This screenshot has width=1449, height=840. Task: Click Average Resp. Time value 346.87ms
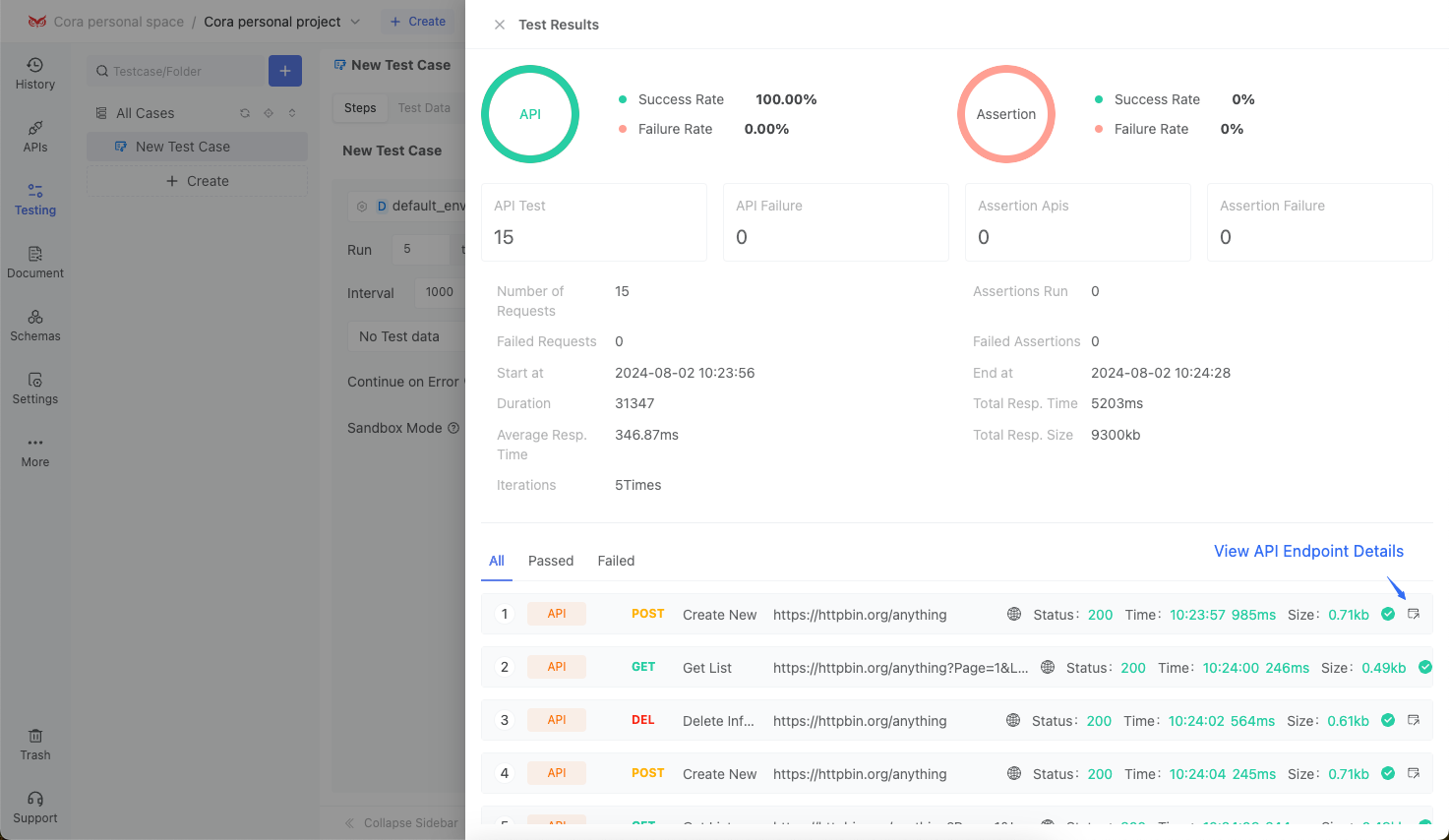pos(646,435)
